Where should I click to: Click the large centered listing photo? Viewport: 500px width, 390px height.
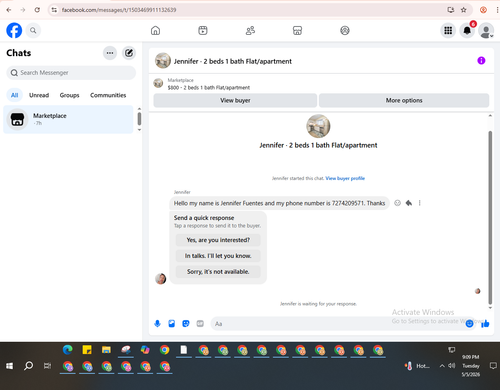318,126
